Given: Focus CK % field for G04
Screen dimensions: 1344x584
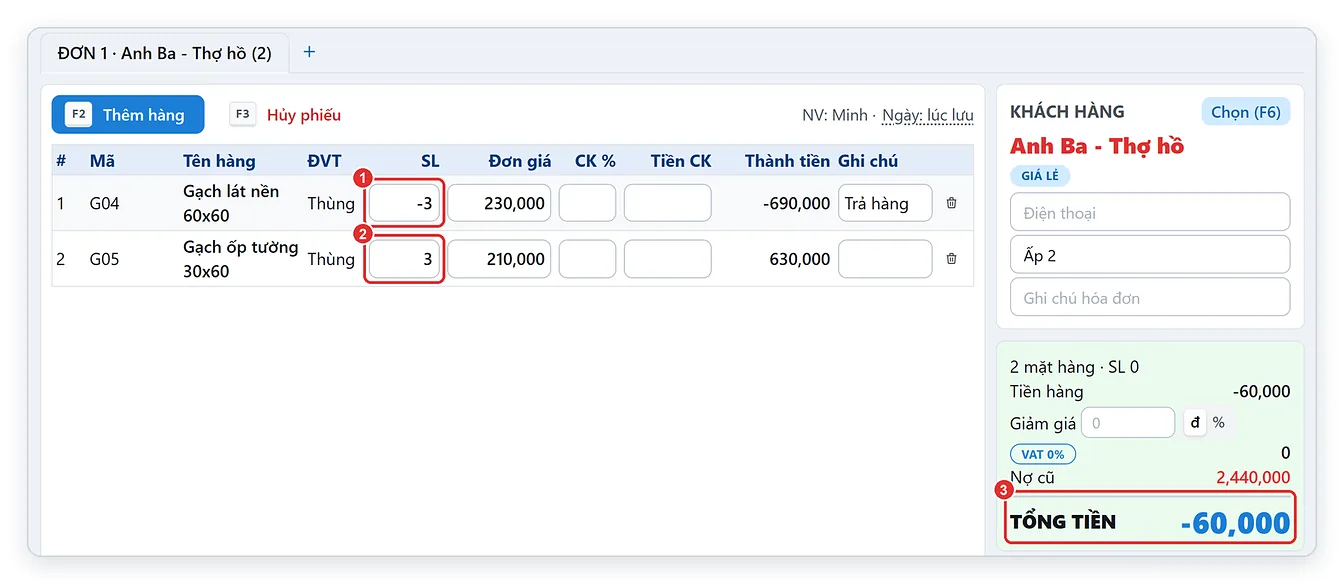Looking at the screenshot, I should [x=587, y=203].
